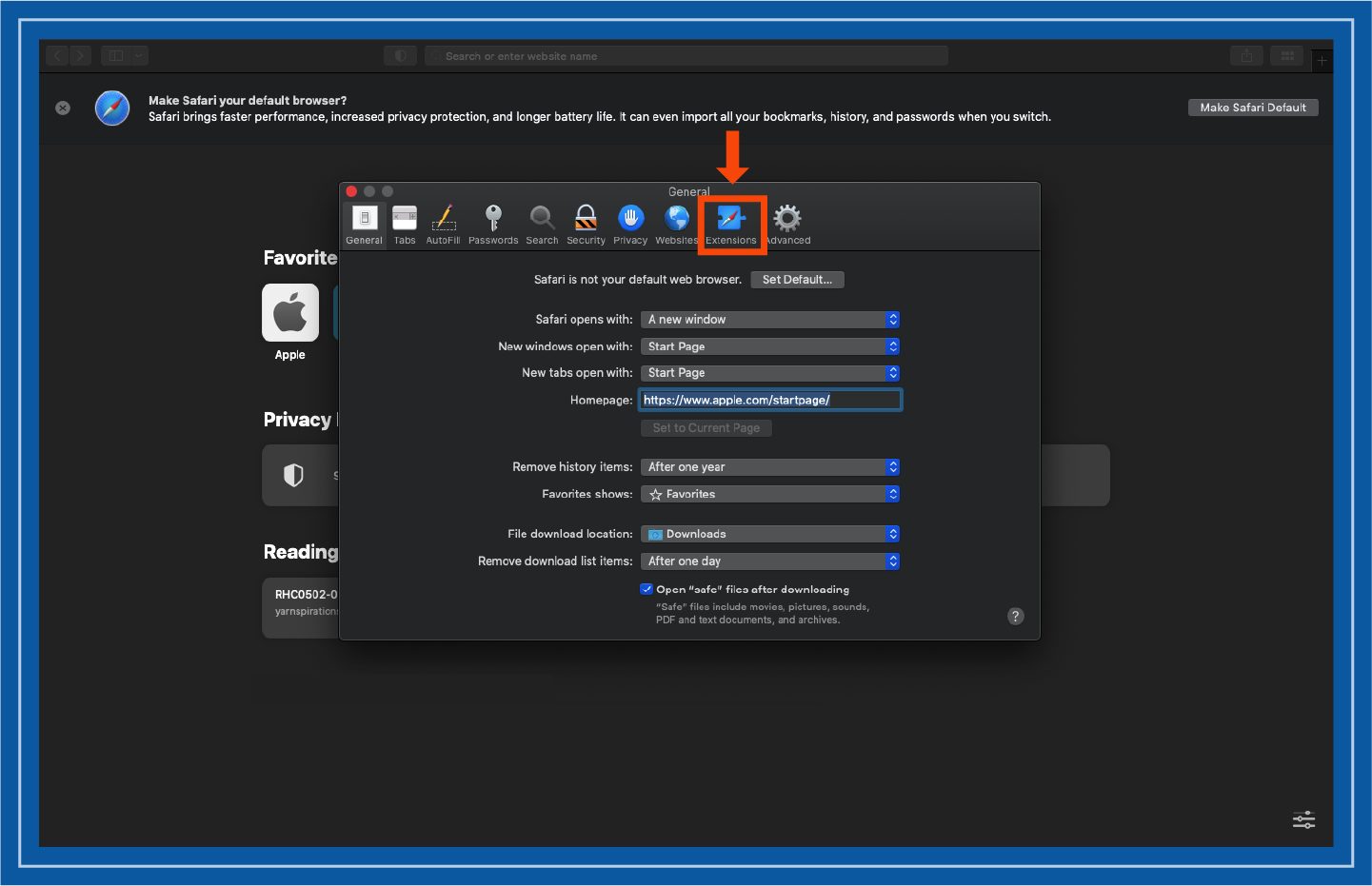Screen dimensions: 1372x886
Task: Click the Safari address search bar
Action: 686,56
